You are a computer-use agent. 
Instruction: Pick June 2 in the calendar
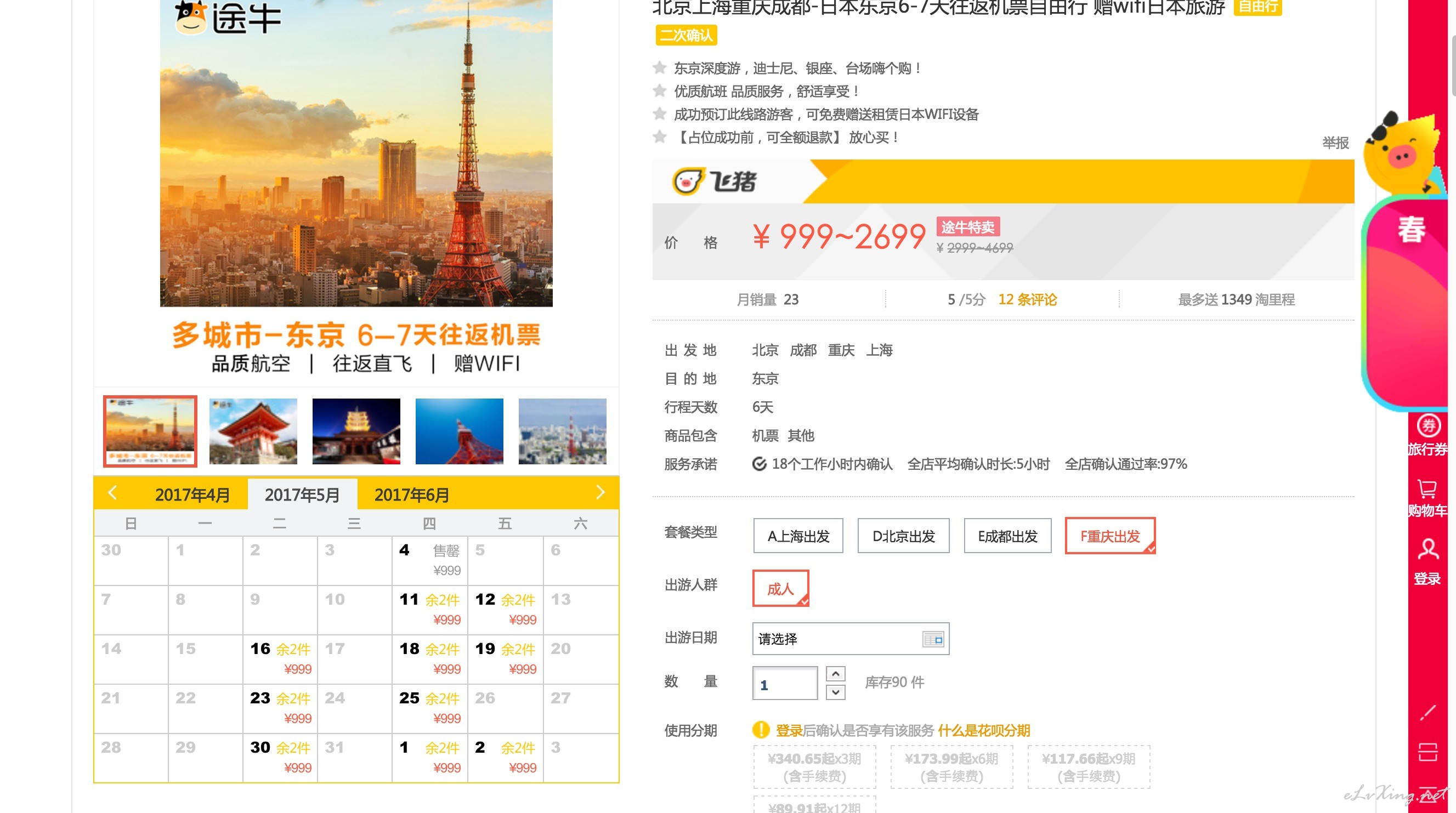tap(505, 758)
